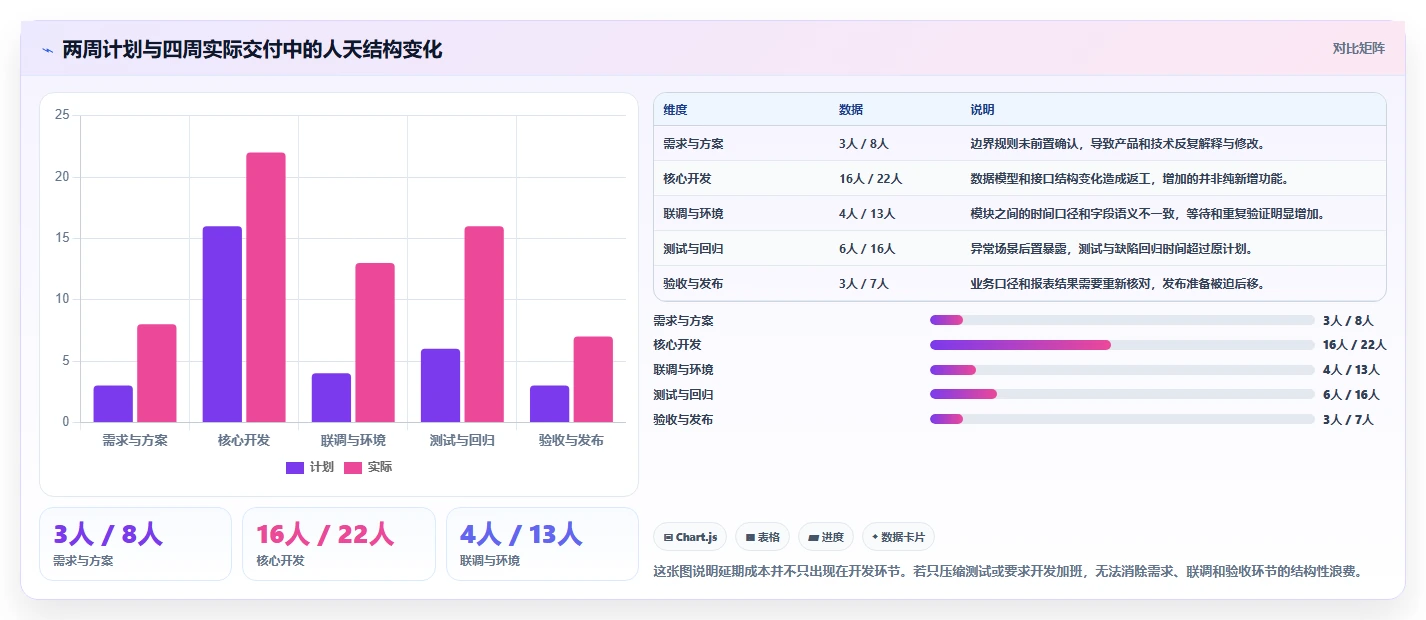Click the 数据 column header

click(851, 110)
